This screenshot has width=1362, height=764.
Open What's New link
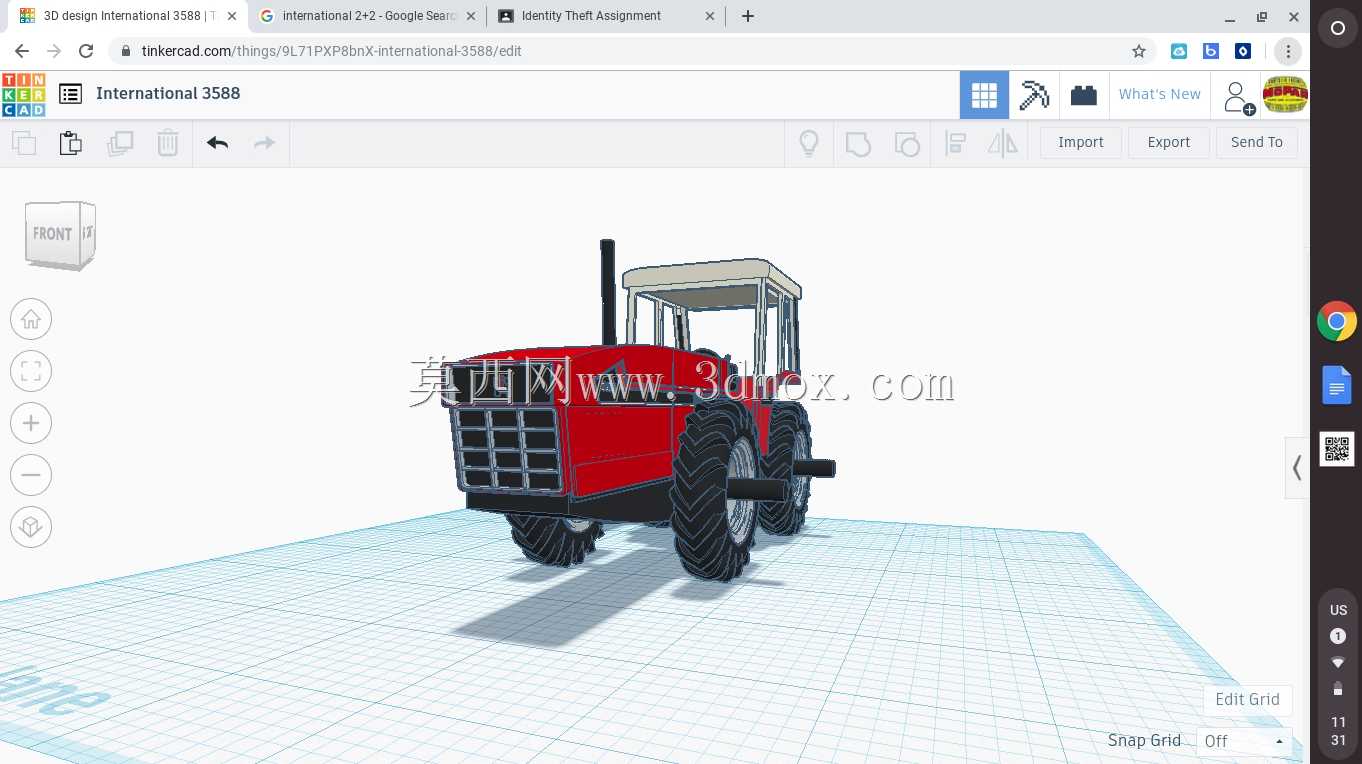tap(1160, 94)
